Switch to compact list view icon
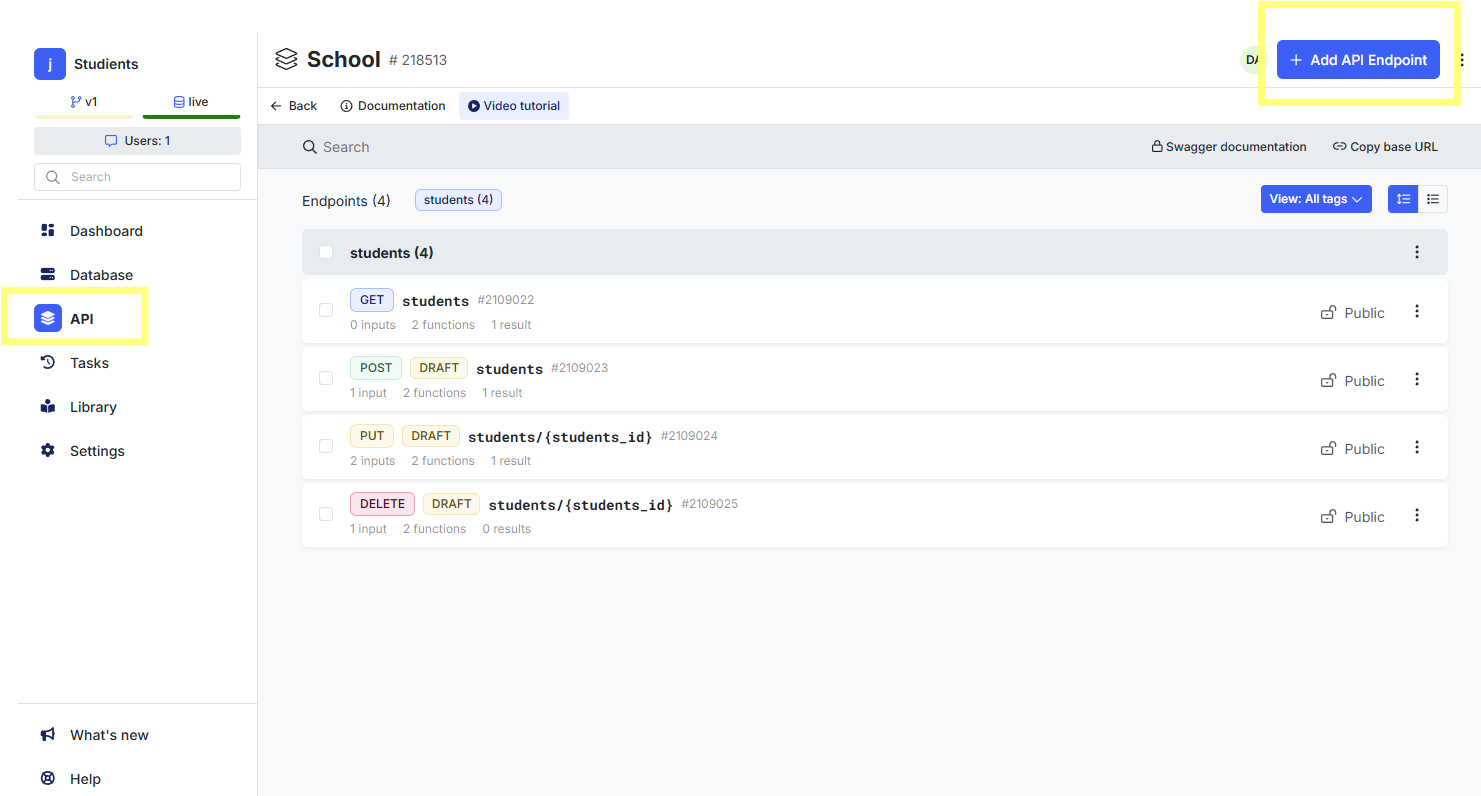The width and height of the screenshot is (1481, 796). (1433, 199)
